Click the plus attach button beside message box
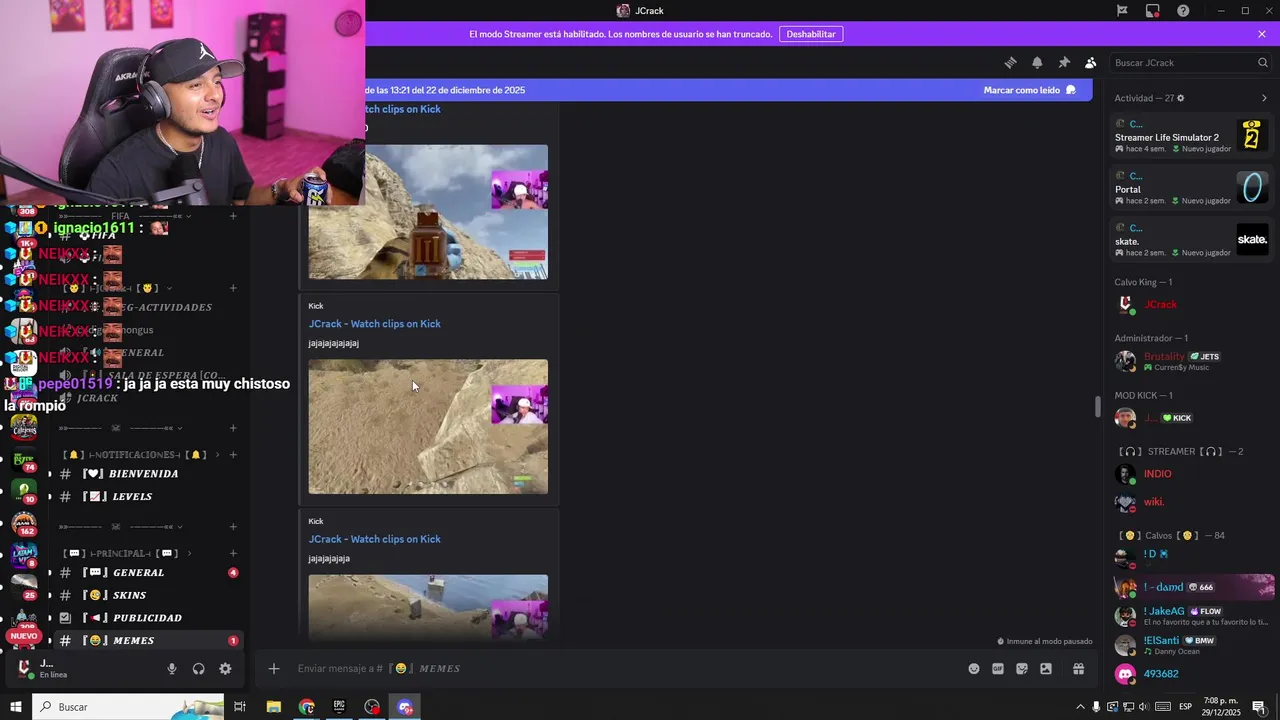1280x720 pixels. point(274,669)
